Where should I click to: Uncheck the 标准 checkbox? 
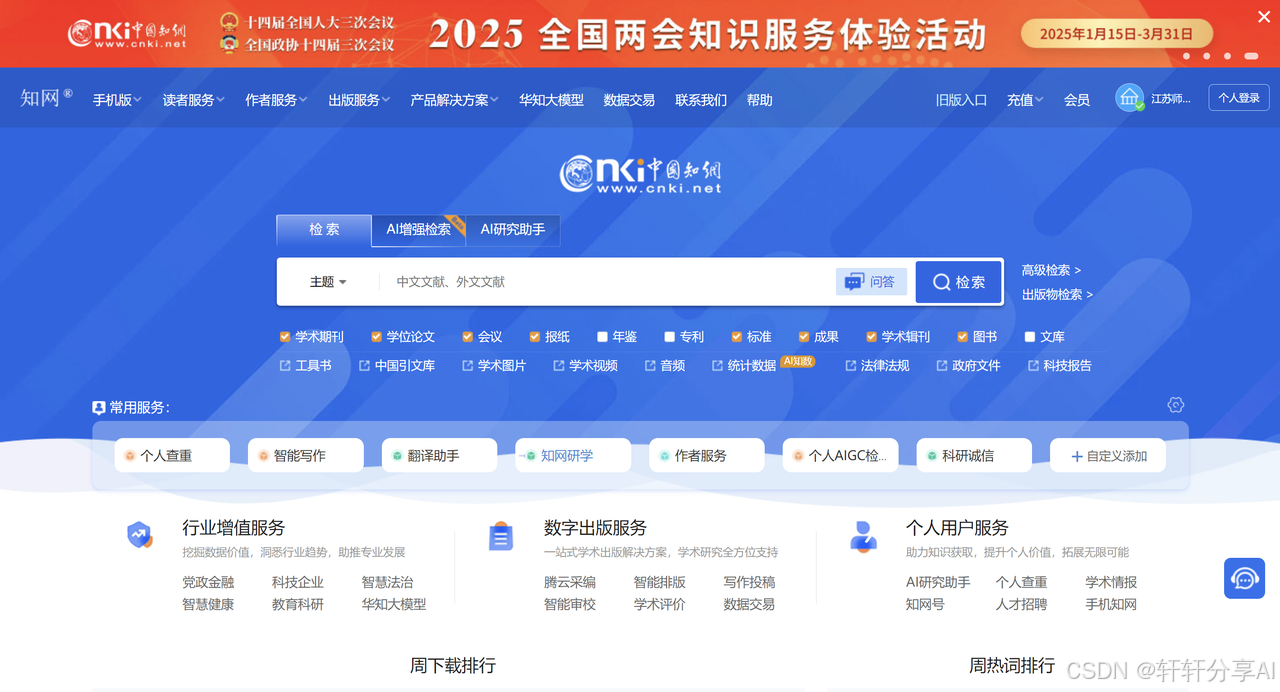click(x=737, y=337)
